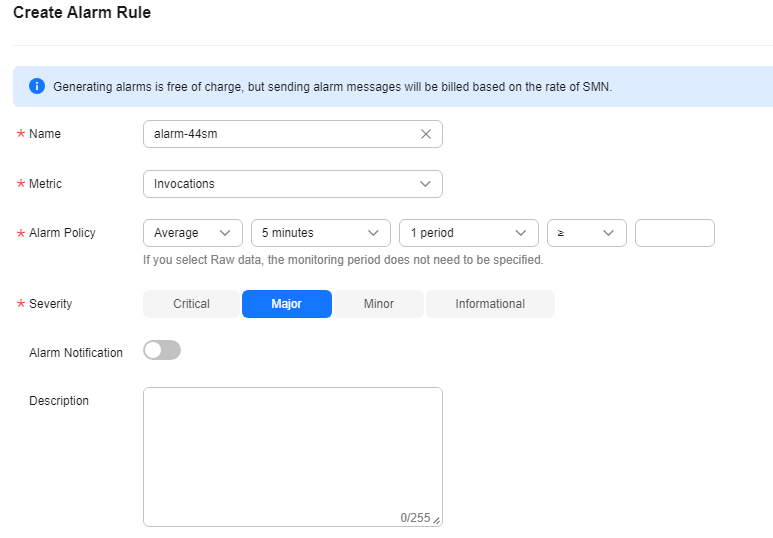Clear the Name field with the X icon
This screenshot has width=773, height=538.
pyautogui.click(x=426, y=134)
